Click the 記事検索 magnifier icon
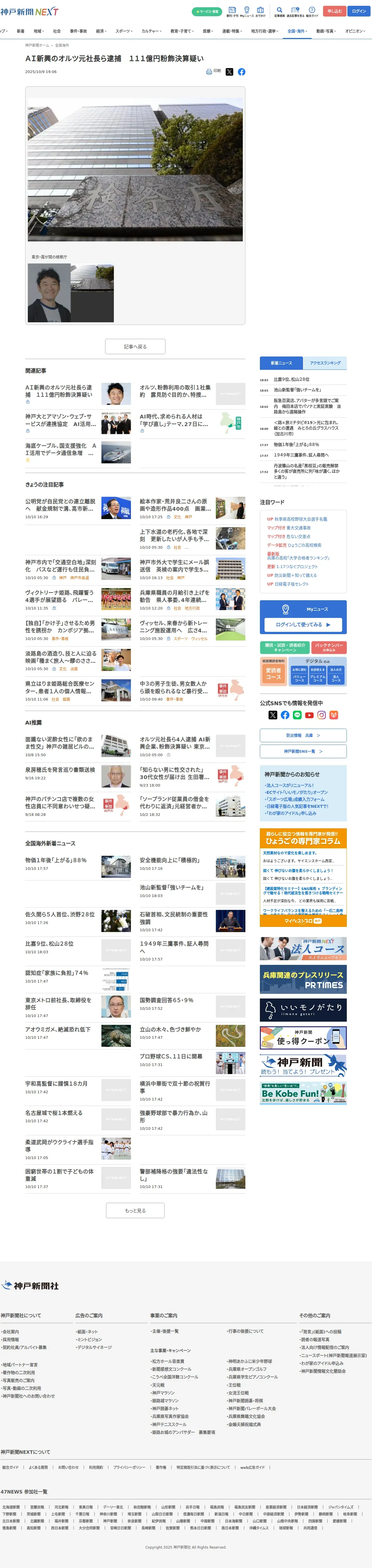Screen dimensions: 372x1568 click(280, 12)
